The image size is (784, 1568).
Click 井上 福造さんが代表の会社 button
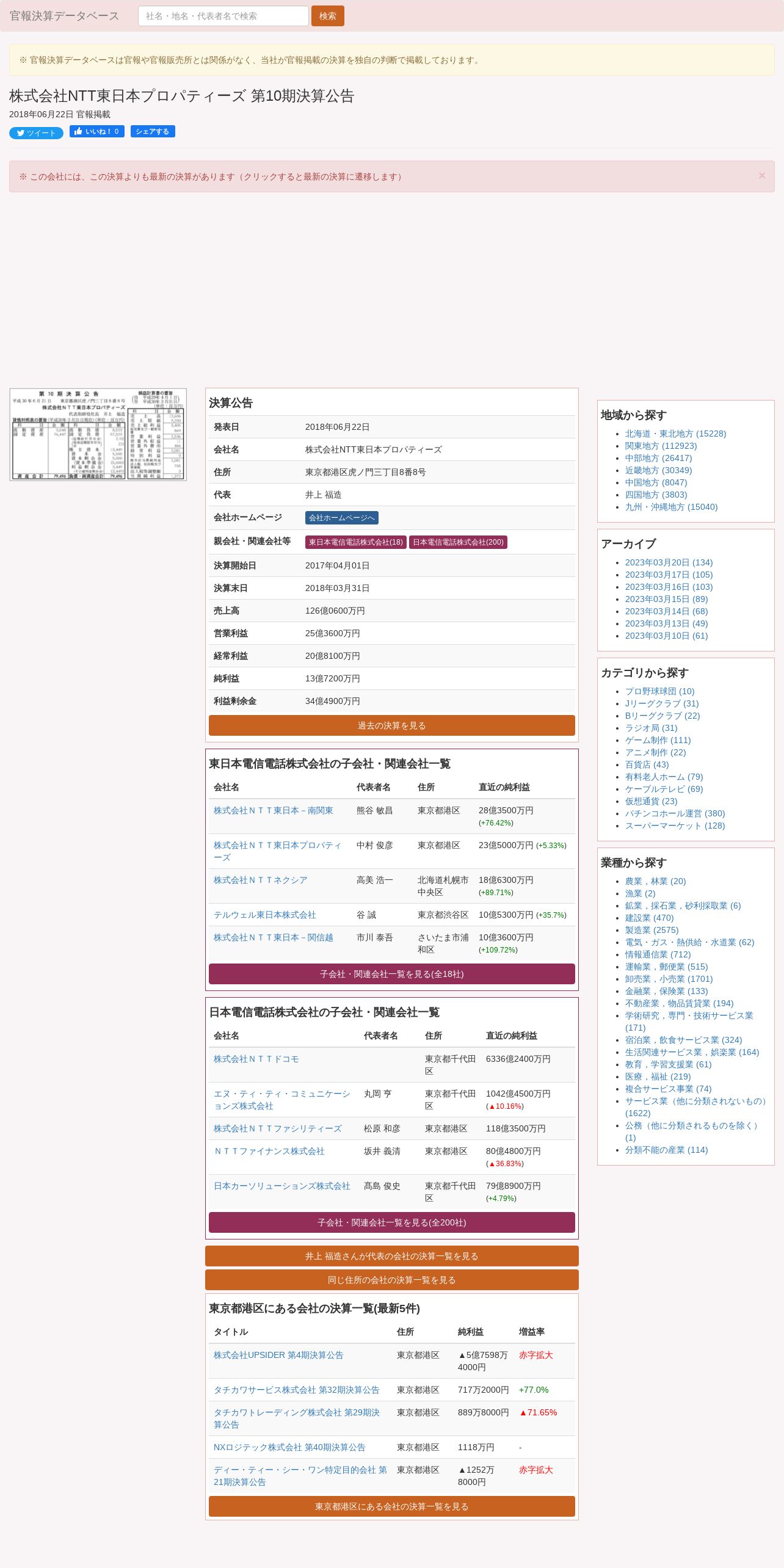[x=392, y=1256]
